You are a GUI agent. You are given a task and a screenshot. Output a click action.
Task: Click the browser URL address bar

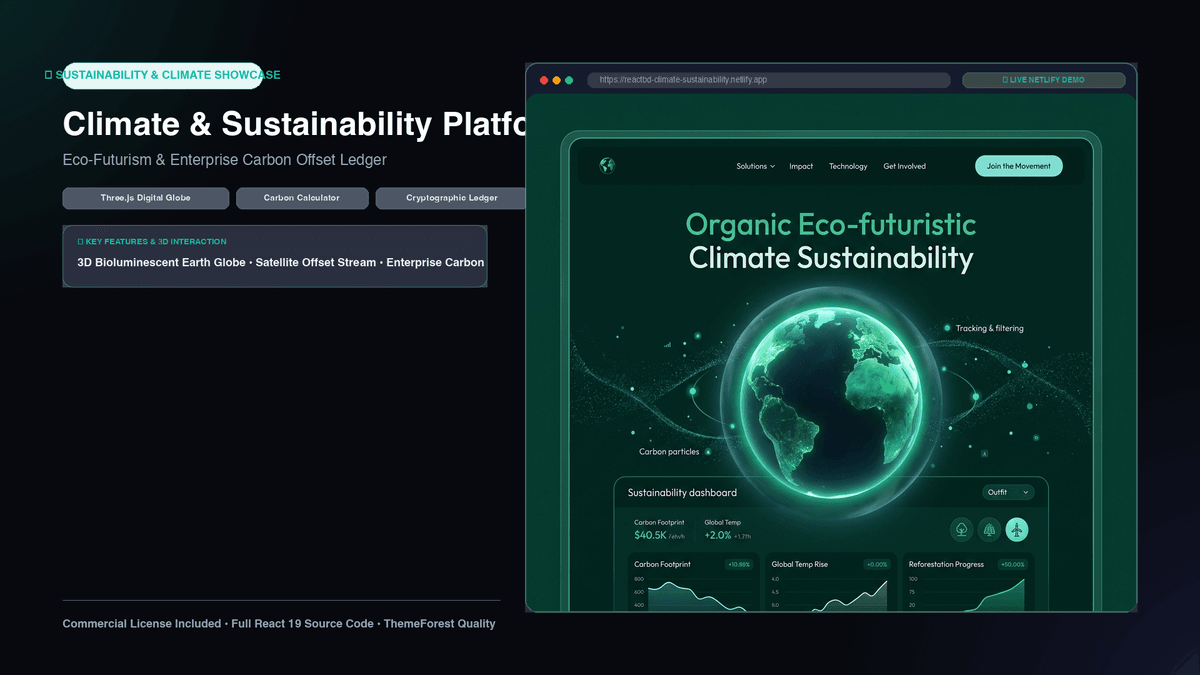coord(768,80)
